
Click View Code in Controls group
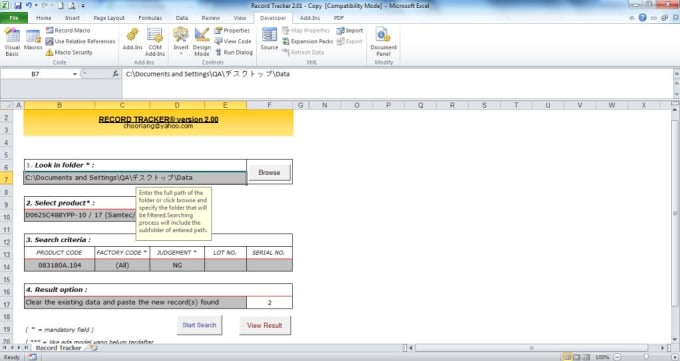click(233, 41)
